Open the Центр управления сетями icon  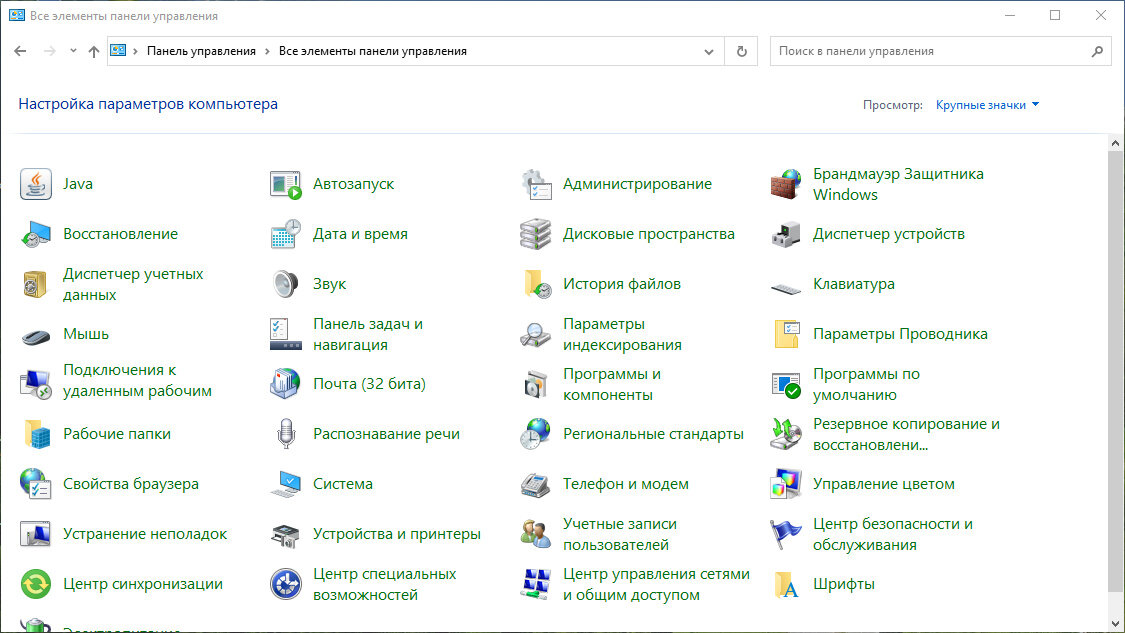tap(536, 584)
